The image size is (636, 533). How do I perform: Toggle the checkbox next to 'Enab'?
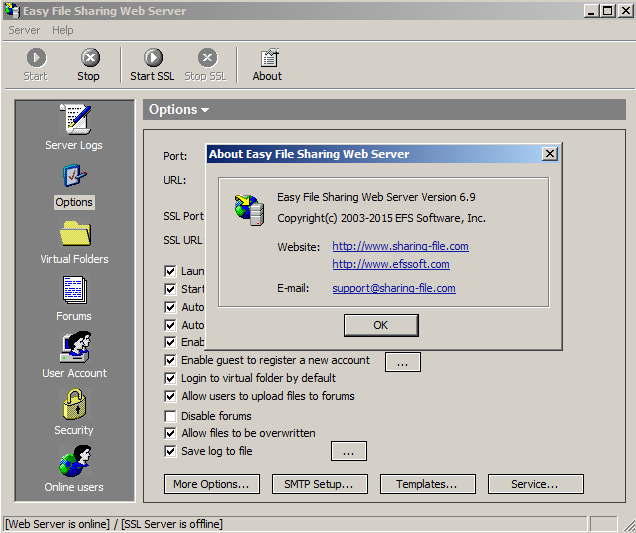(x=170, y=342)
